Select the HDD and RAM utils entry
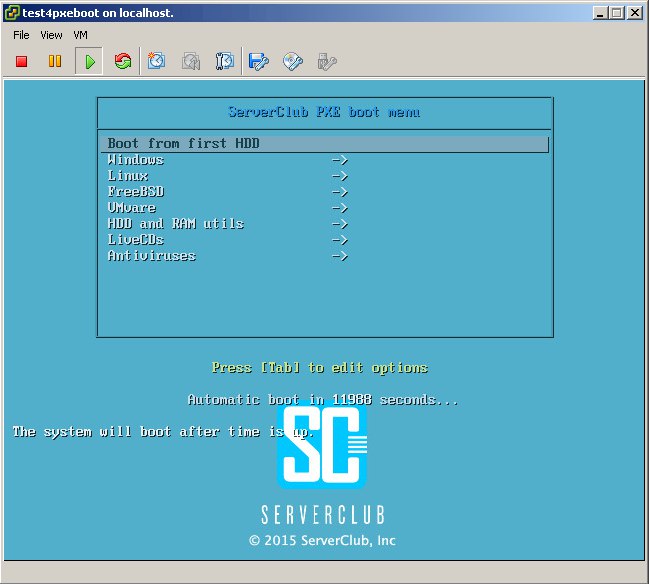Viewport: 649px width, 584px height. point(176,224)
